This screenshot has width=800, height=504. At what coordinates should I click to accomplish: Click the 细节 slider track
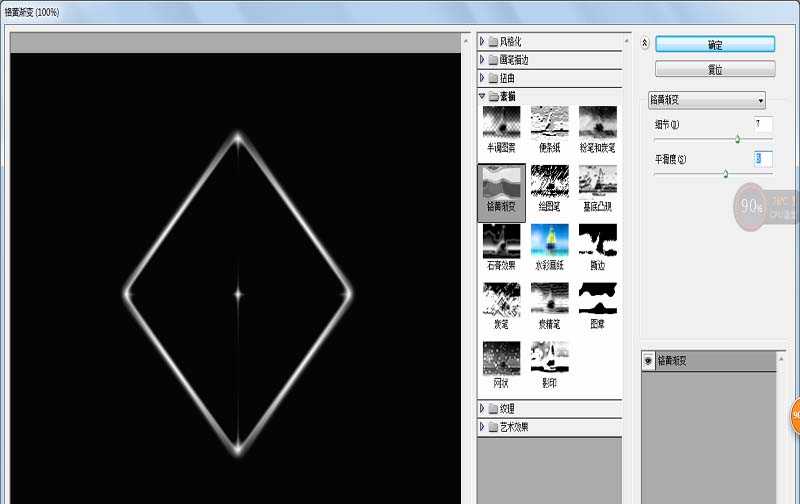point(700,139)
